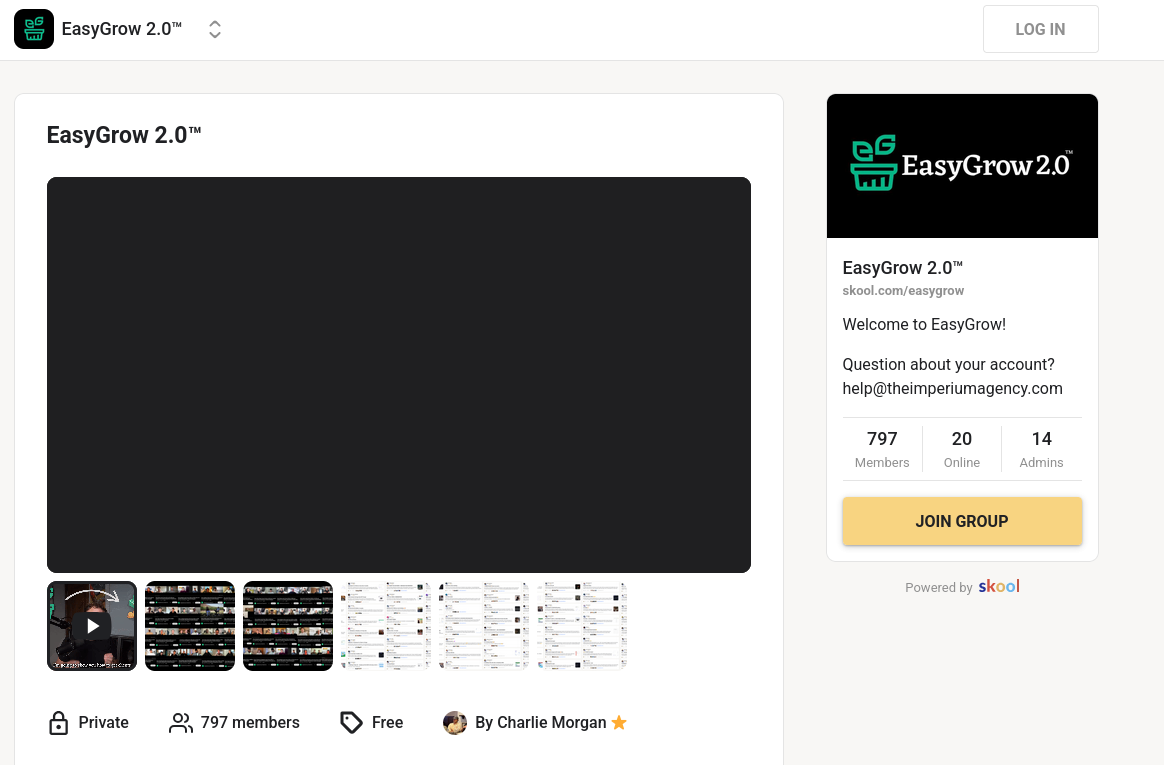Click the price tag icon beside Free
Screen dimensions: 1164x765
click(351, 723)
